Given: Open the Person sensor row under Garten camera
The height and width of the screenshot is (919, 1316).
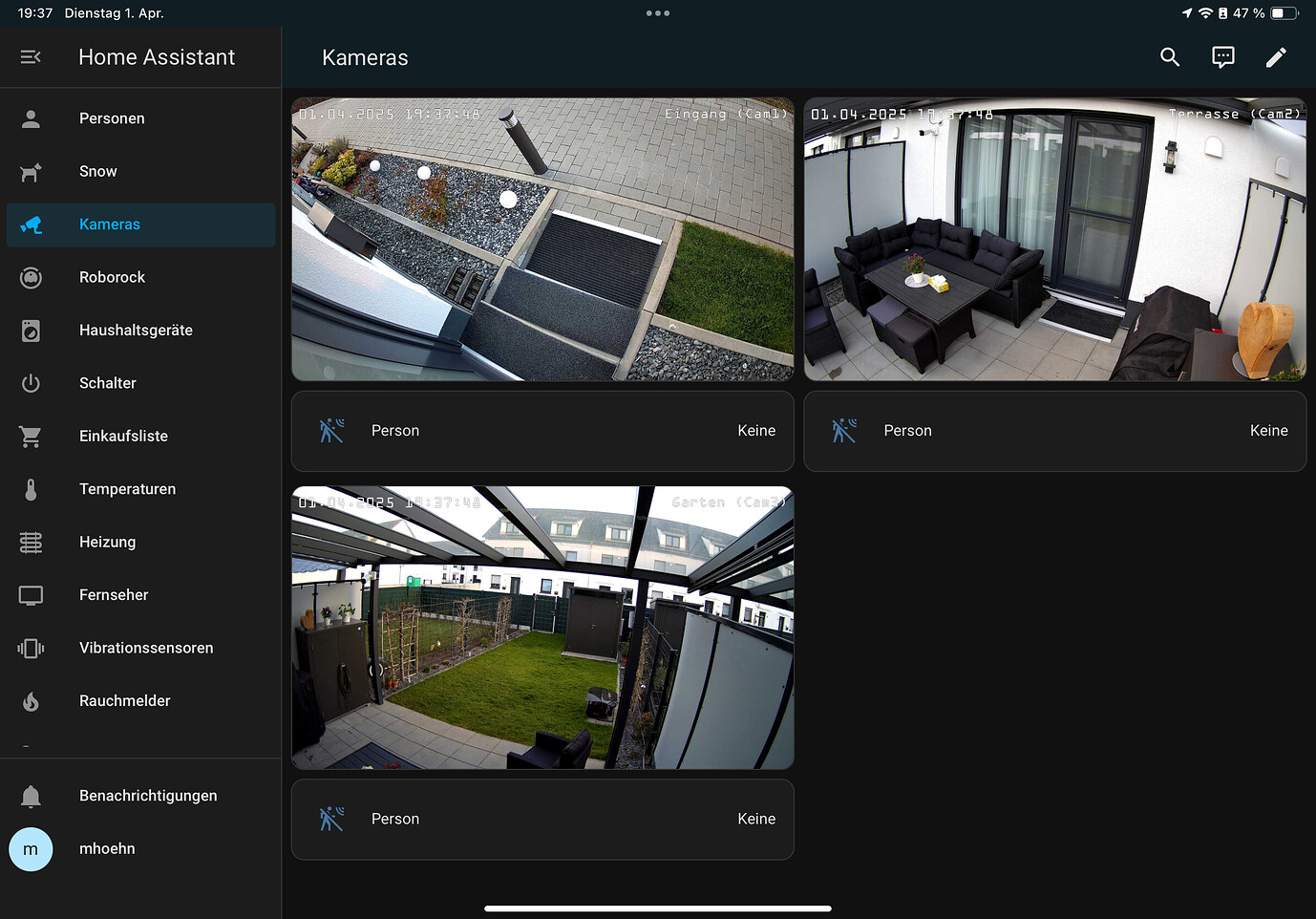Looking at the screenshot, I should coord(542,820).
